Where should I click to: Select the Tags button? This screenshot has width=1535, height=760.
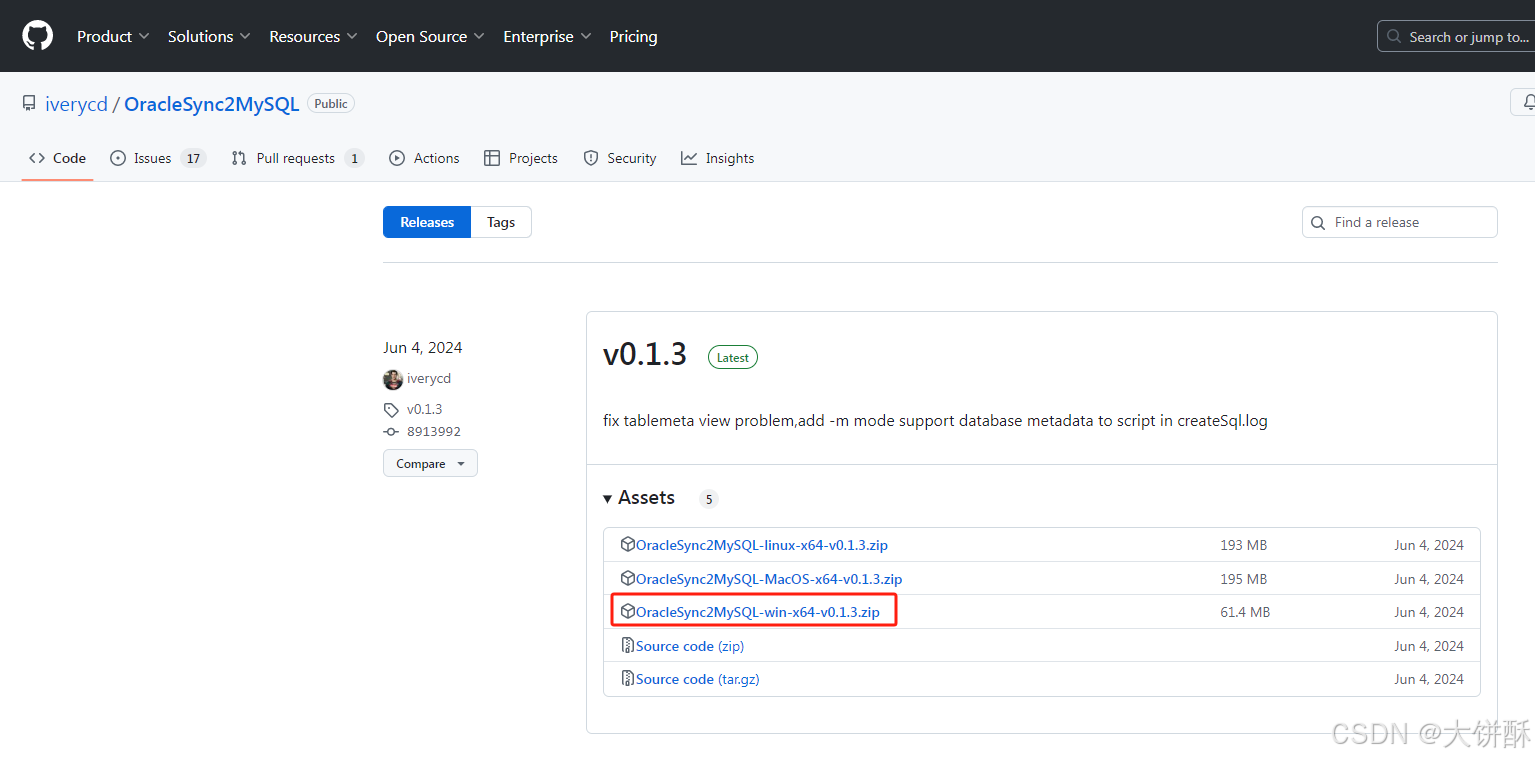tap(501, 222)
